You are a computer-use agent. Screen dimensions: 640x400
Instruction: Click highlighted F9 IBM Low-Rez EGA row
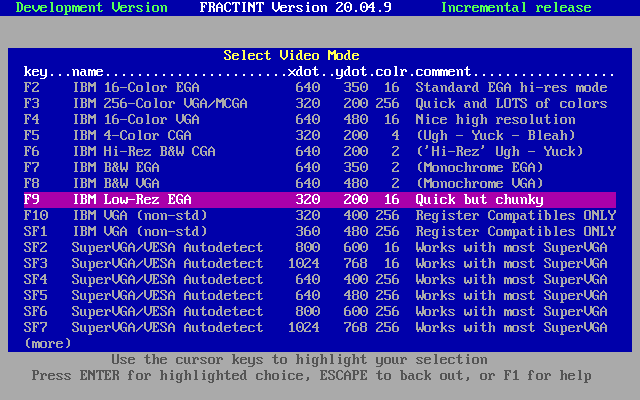tap(320, 200)
